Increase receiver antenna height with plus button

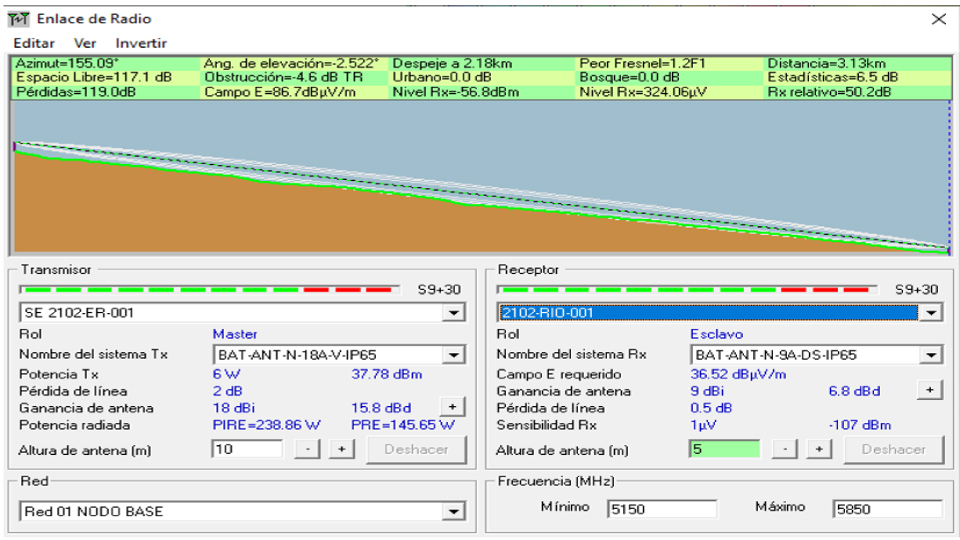coord(819,449)
